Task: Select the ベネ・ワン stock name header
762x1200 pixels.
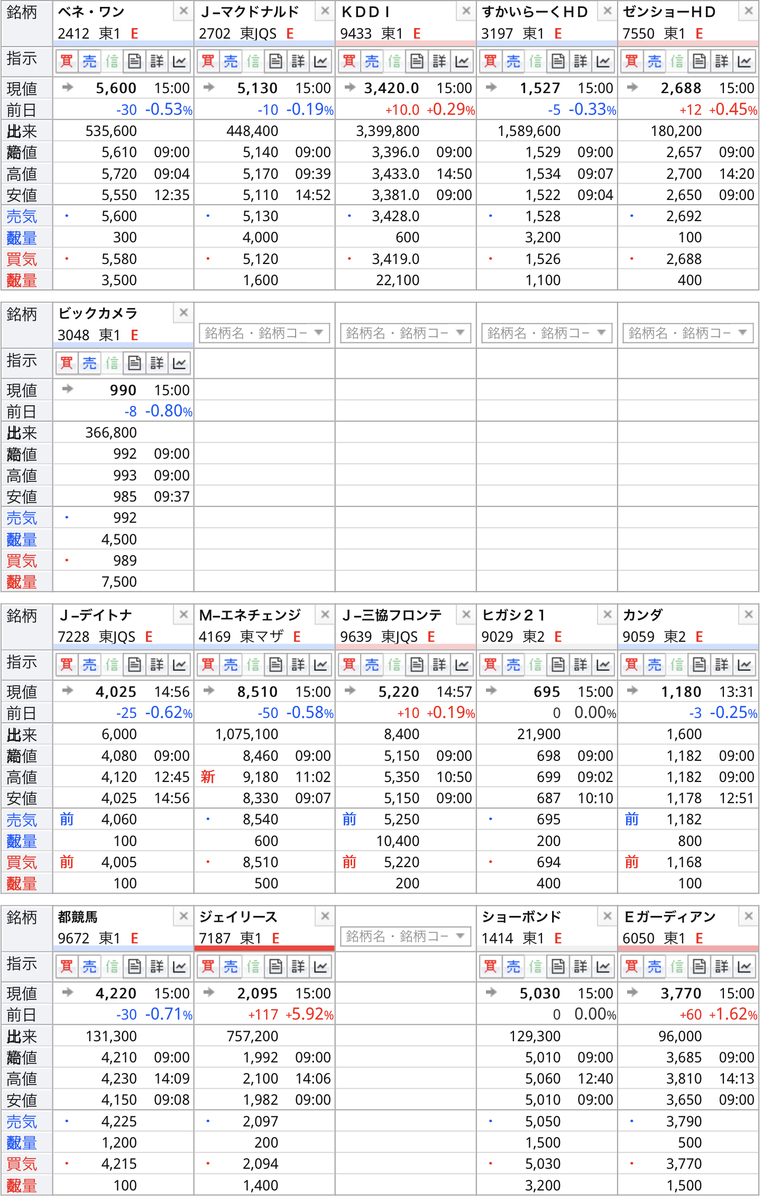Action: coord(91,12)
